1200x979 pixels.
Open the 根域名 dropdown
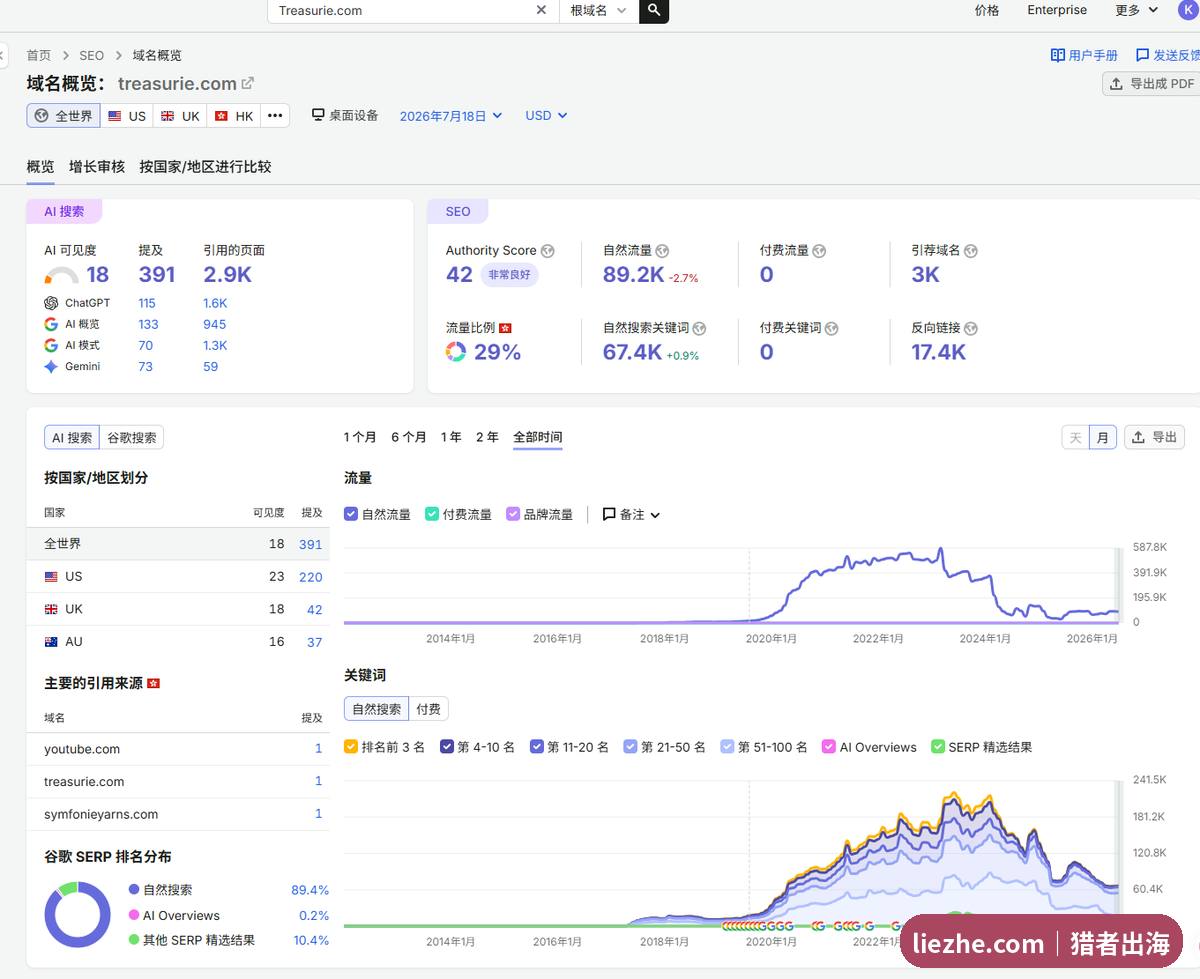pos(598,10)
